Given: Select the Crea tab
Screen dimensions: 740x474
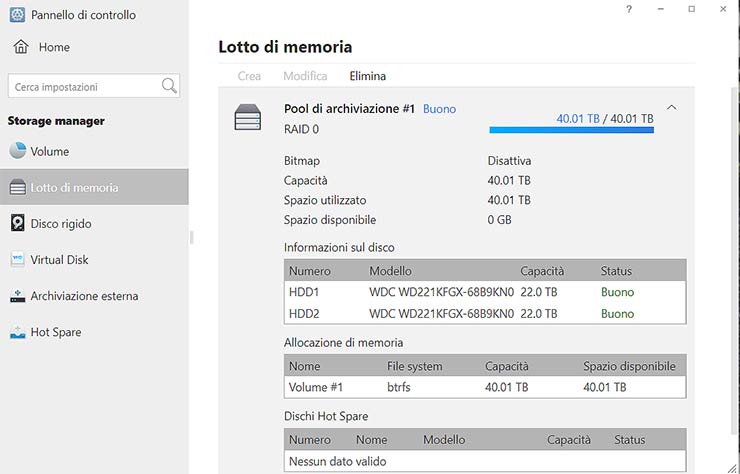Looking at the screenshot, I should pos(249,76).
